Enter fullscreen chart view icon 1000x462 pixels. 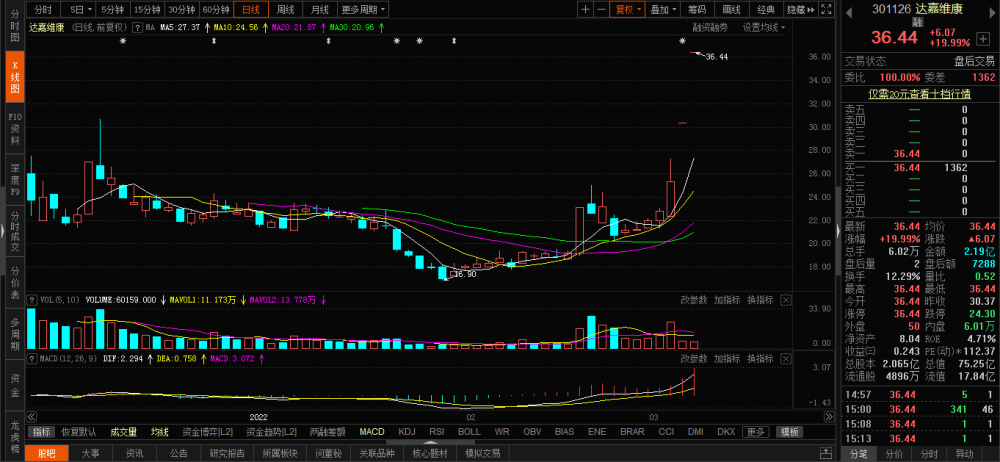click(x=826, y=10)
